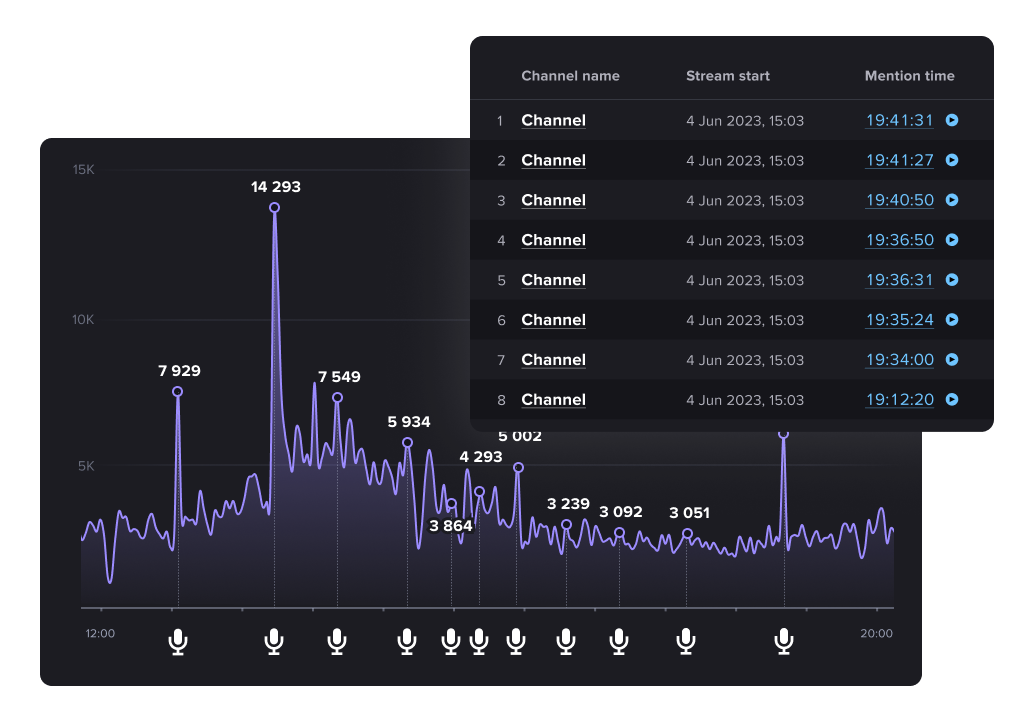Open the Channel link in row 8
This screenshot has height=722, width=1034.
pos(553,399)
